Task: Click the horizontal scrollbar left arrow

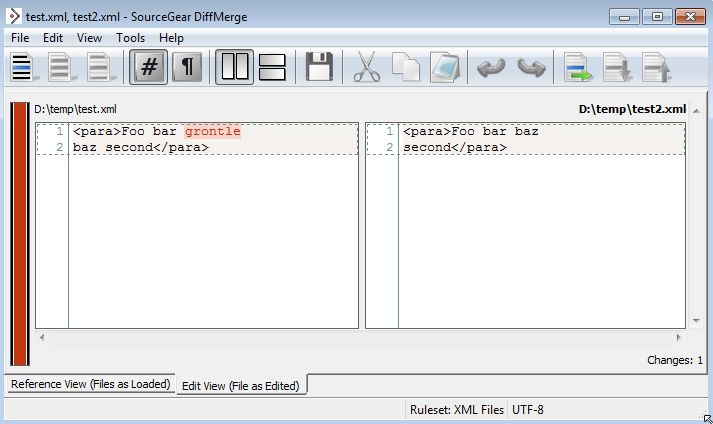Action: coord(42,337)
